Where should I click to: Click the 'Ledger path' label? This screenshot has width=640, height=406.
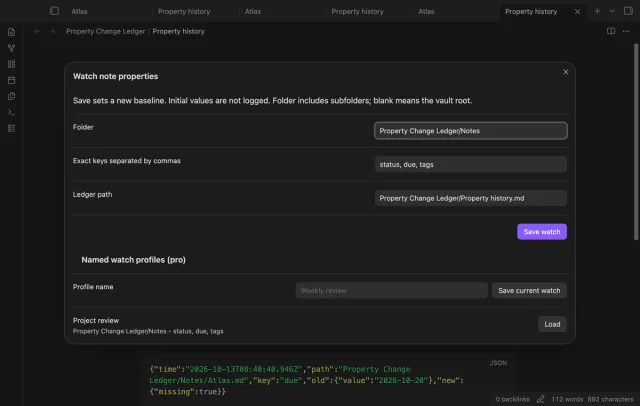point(92,194)
